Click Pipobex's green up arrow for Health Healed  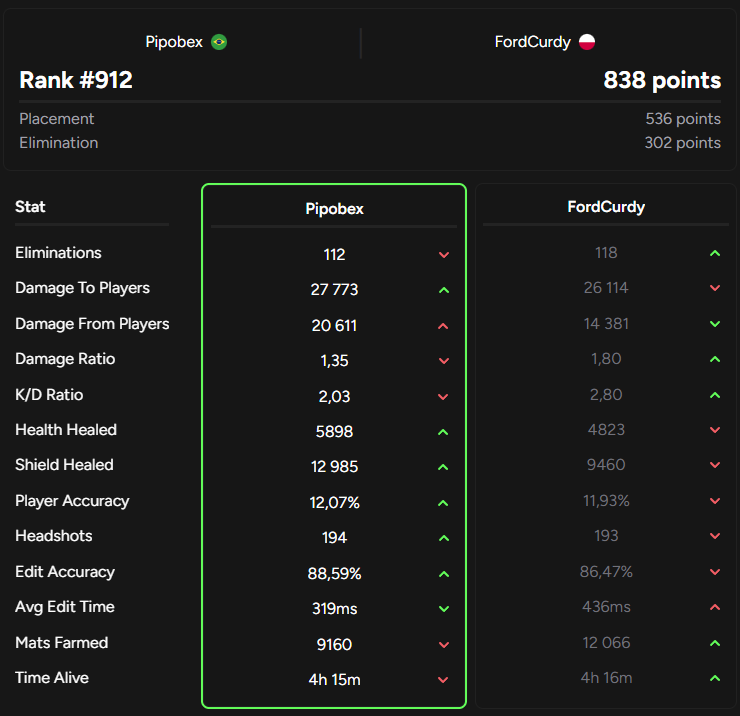(443, 432)
